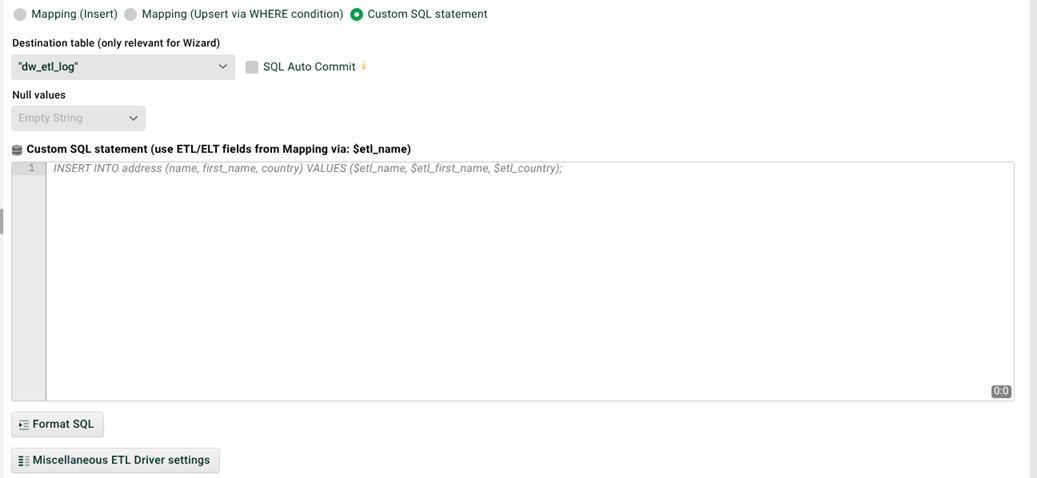Open the Null values chevron arrow
1037x478 pixels.
coord(133,118)
